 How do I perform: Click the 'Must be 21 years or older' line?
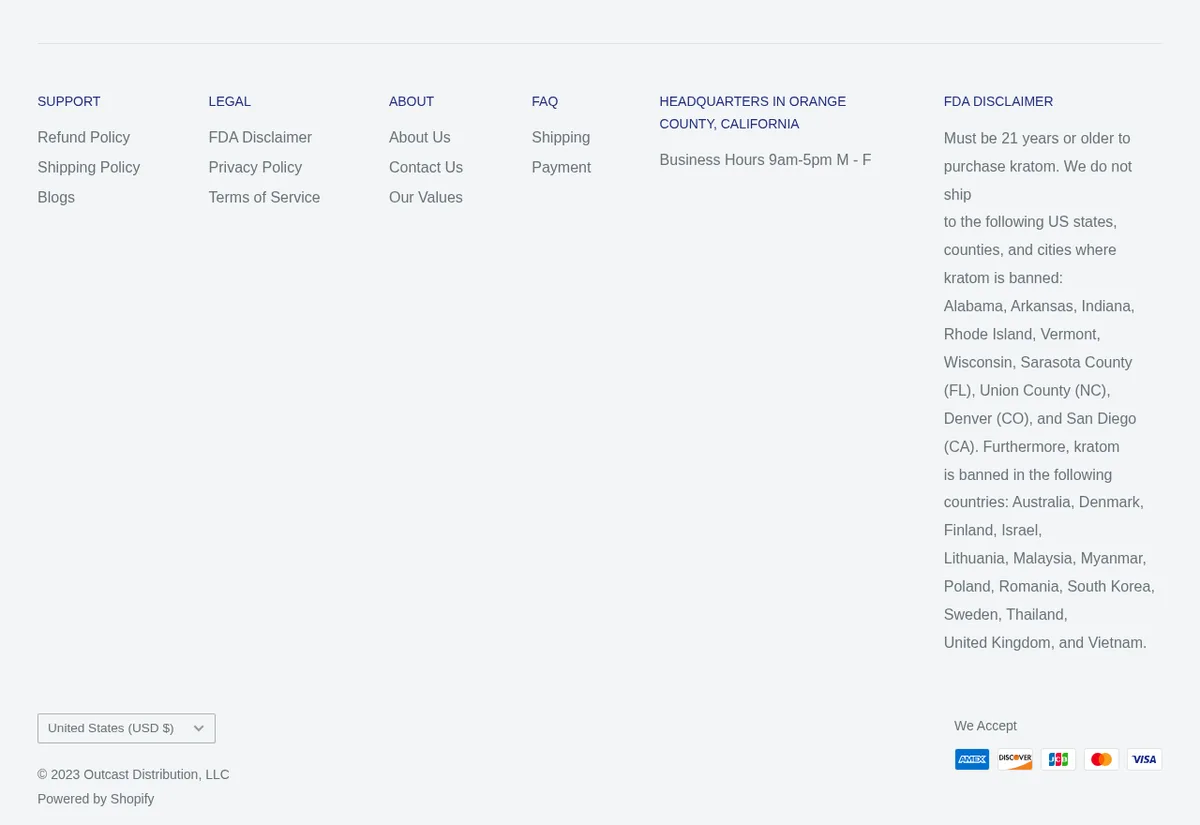(1037, 138)
